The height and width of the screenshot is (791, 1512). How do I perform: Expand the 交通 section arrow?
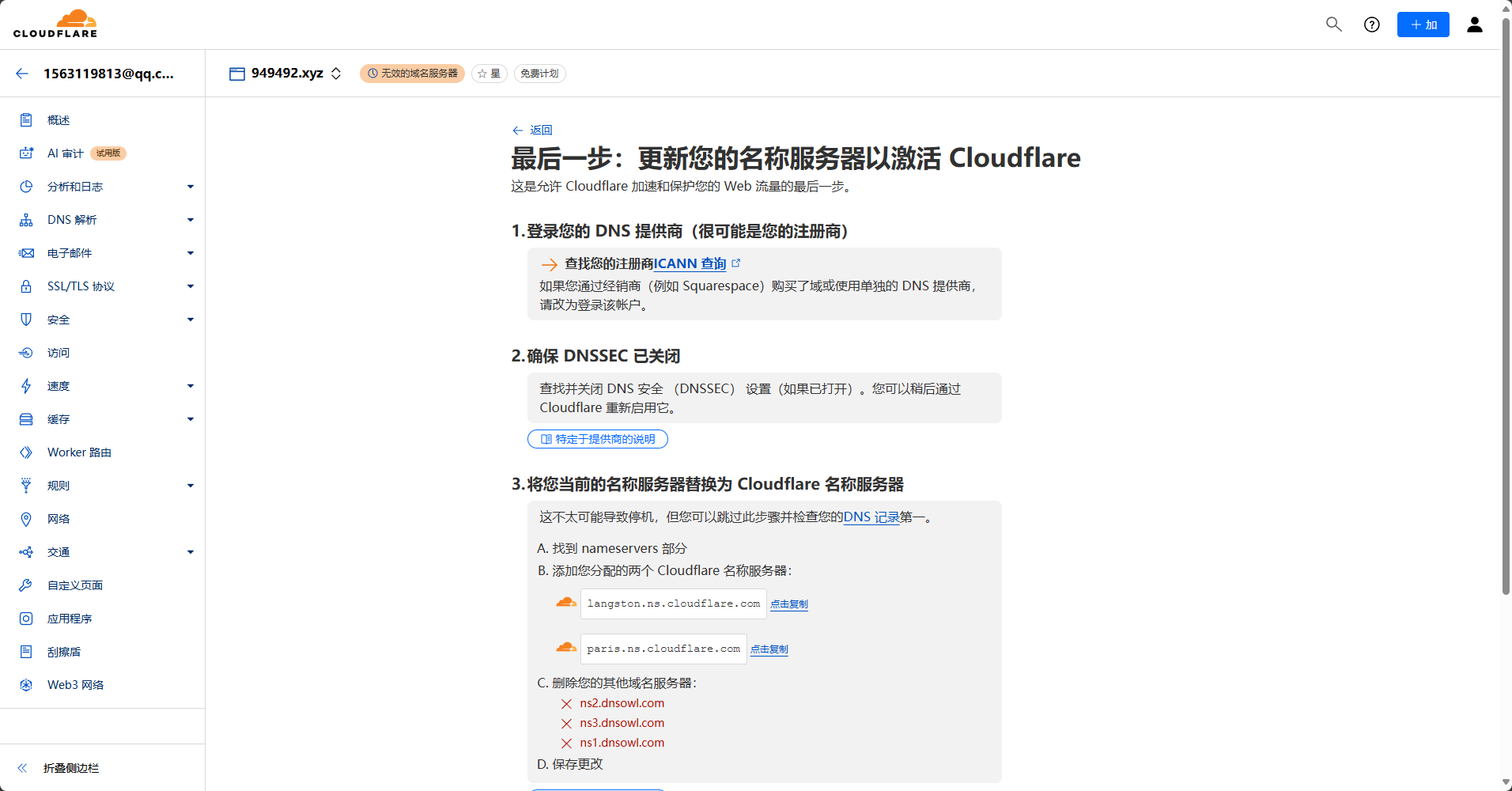(x=191, y=552)
